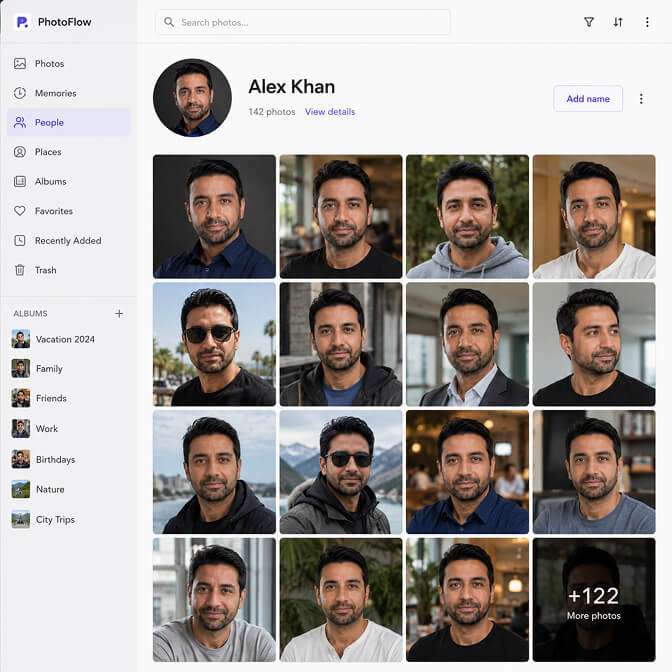Click the Recently Added icon
672x672 pixels.
click(20, 240)
